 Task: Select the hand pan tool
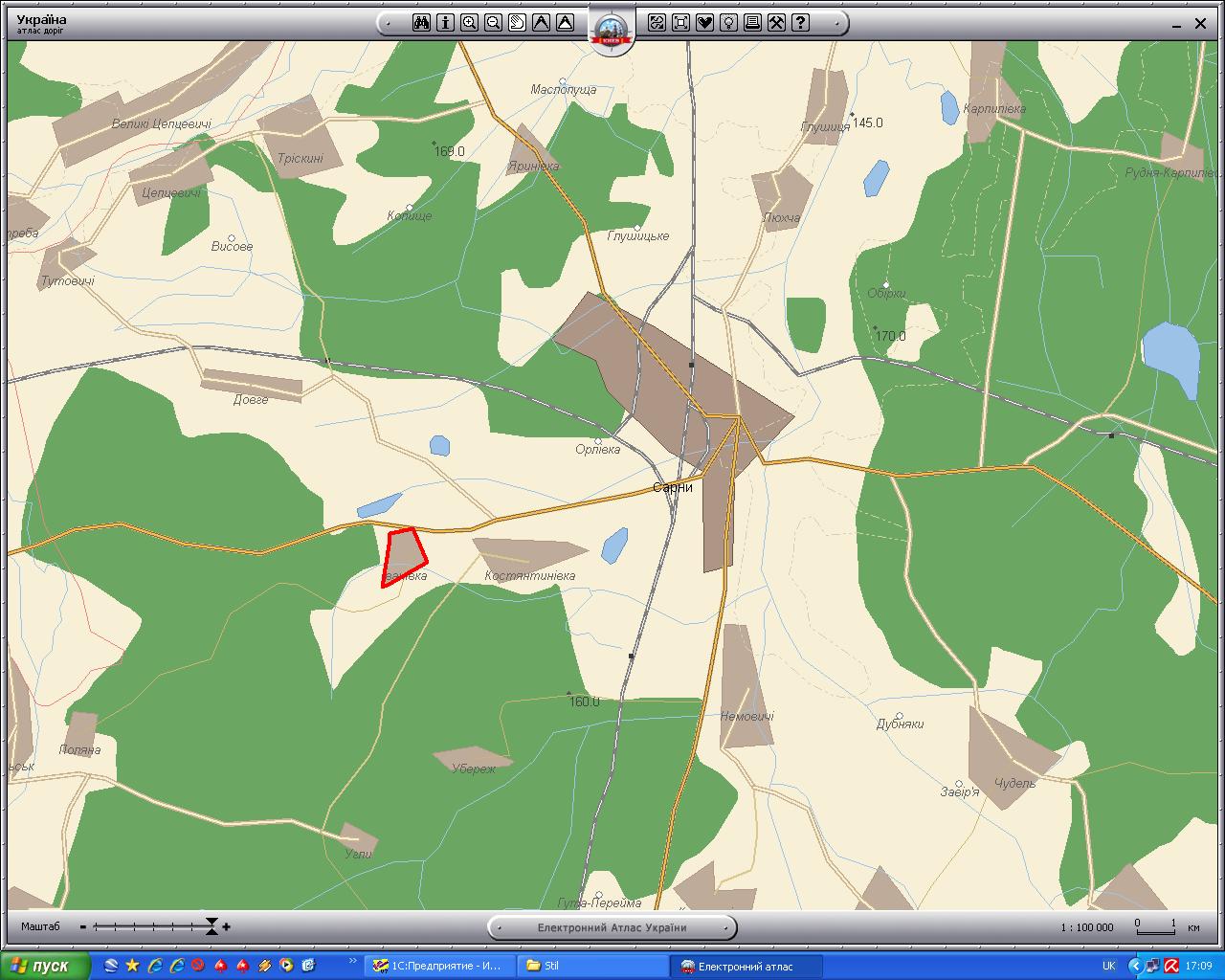[517, 23]
